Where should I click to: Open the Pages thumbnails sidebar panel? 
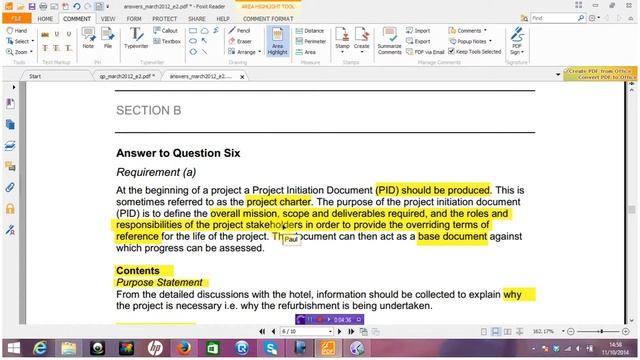10,125
